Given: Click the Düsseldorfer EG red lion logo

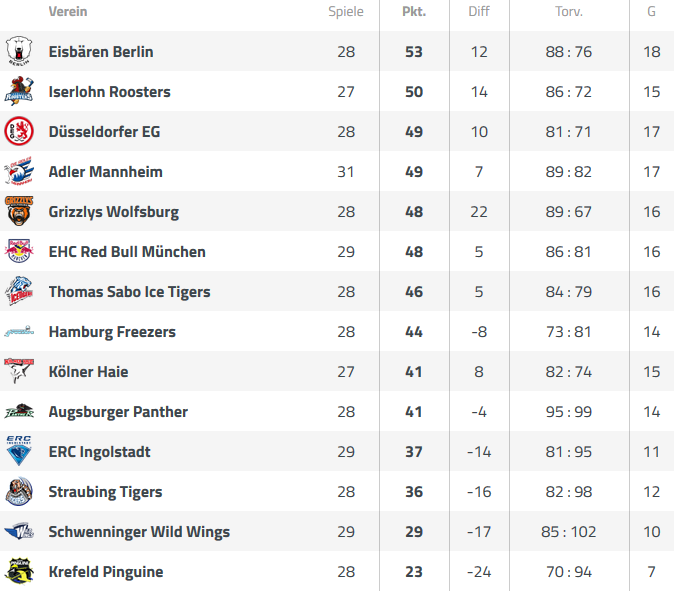Looking at the screenshot, I should tap(19, 131).
